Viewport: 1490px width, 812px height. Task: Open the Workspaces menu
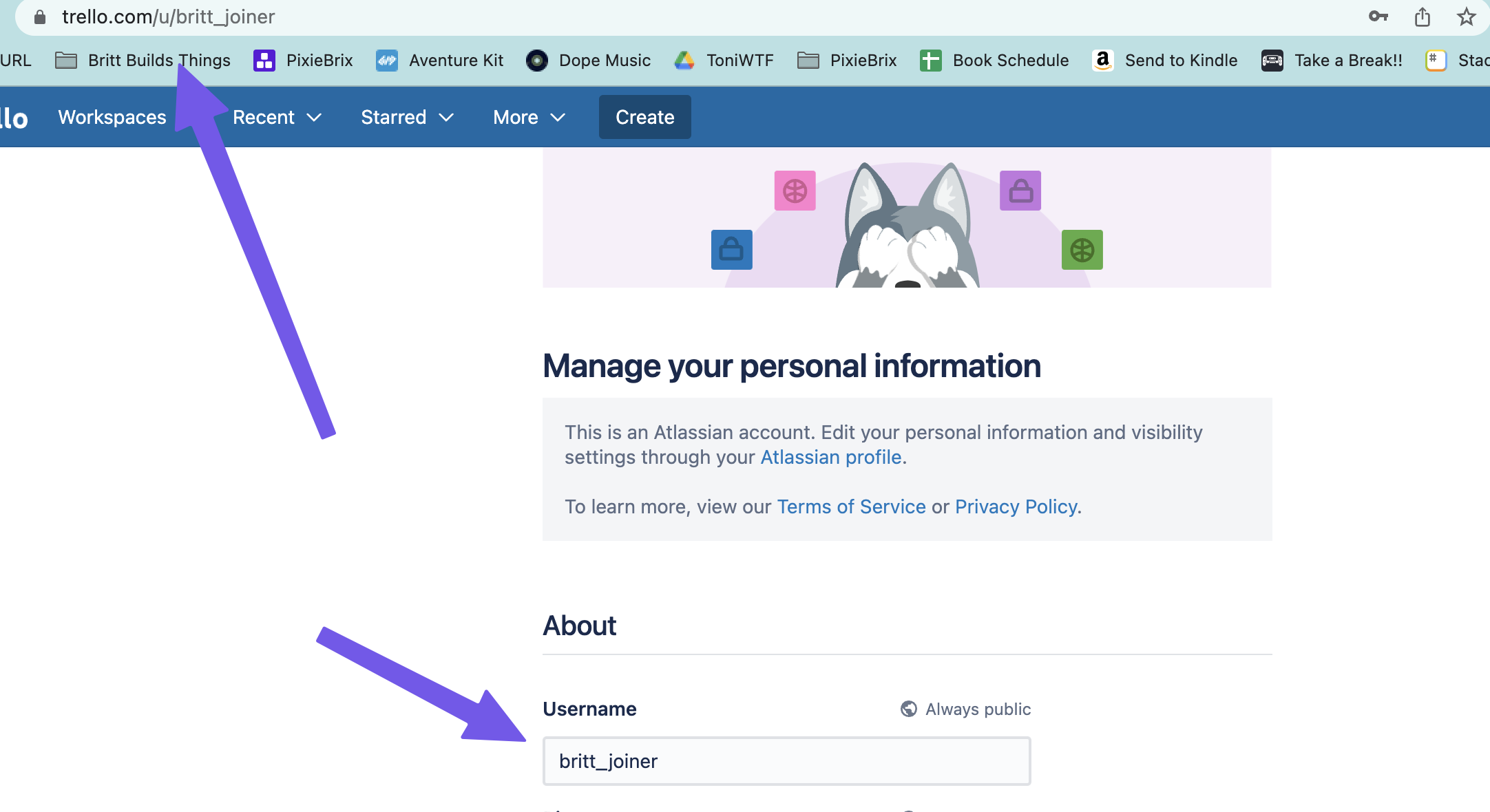pos(112,117)
